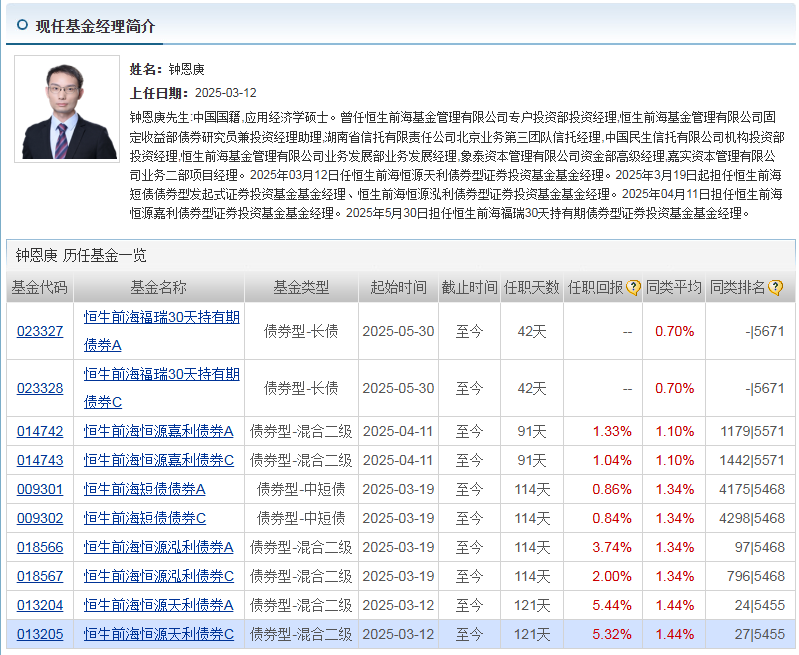This screenshot has height=655, width=799.
Task: Click the manager name 钟恩庚 beside 姓名
Action: tap(187, 69)
